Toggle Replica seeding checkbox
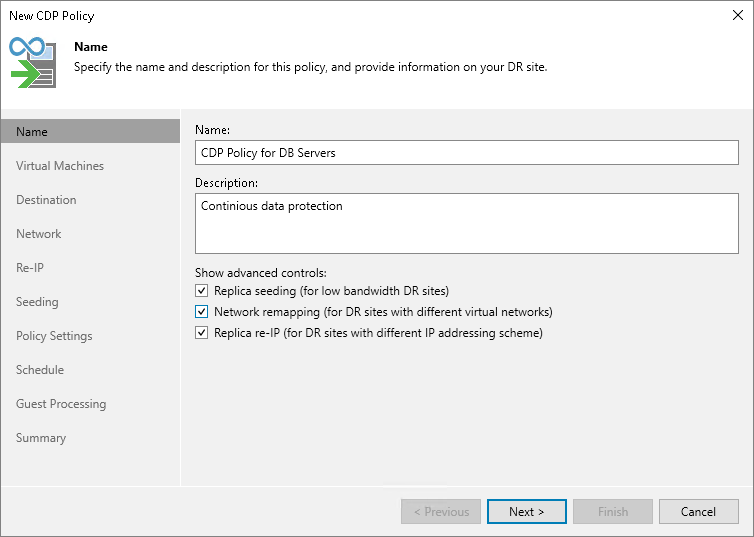The width and height of the screenshot is (754, 537). [x=201, y=291]
